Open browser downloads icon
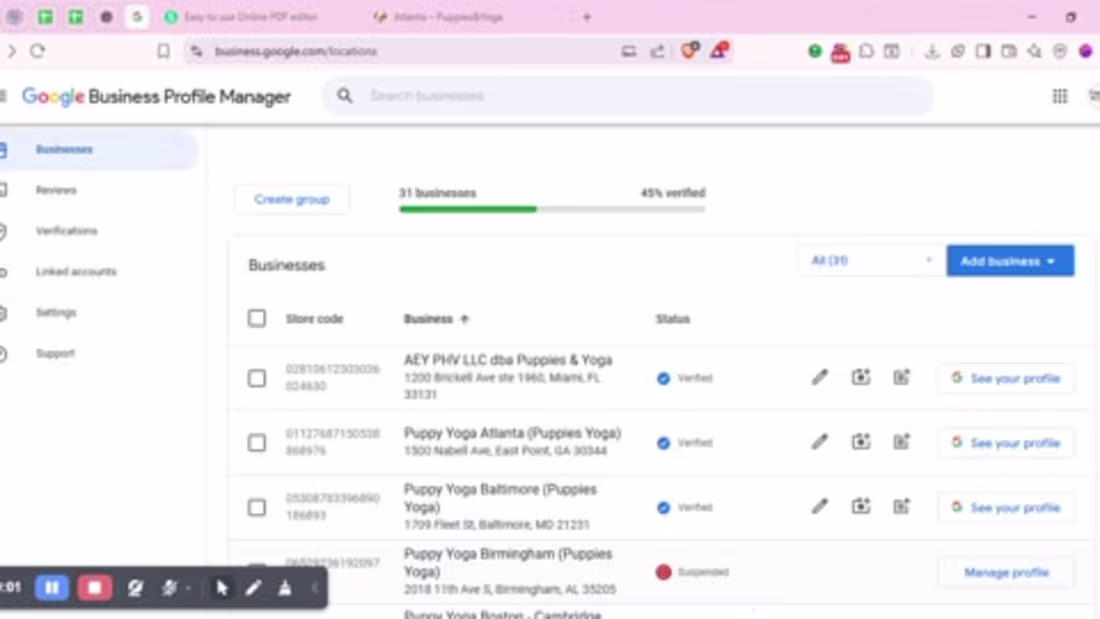Viewport: 1100px width, 619px height. pos(933,50)
